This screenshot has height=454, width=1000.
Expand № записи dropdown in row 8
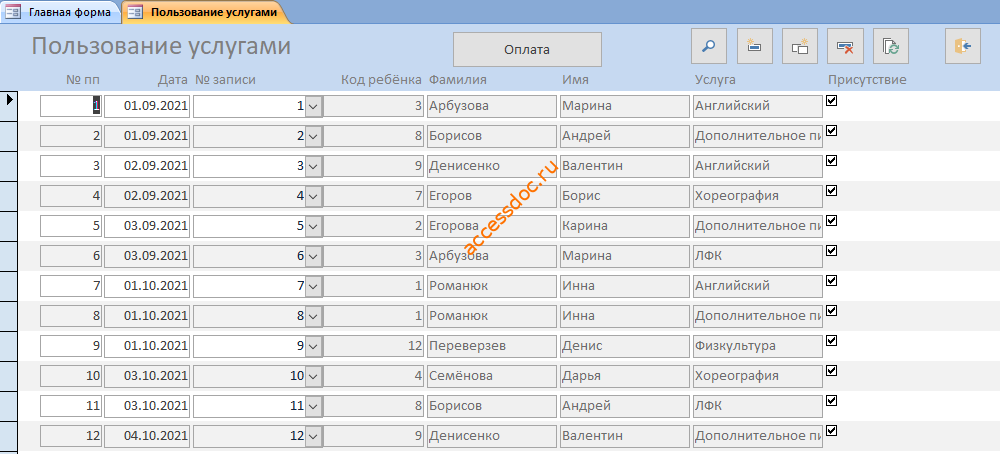(313, 316)
